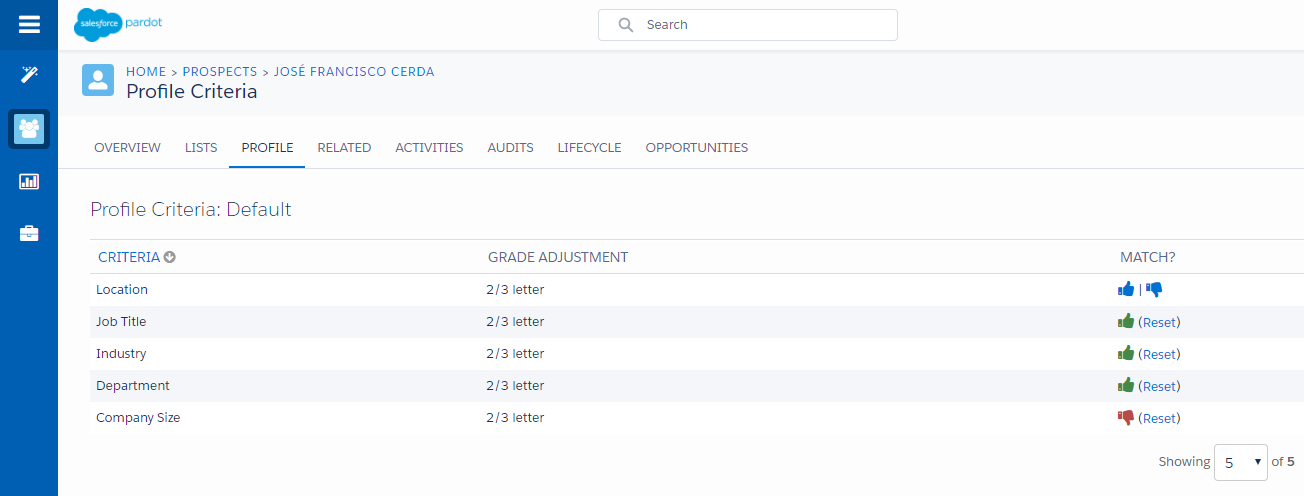The height and width of the screenshot is (496, 1304).
Task: Open the Admin briefcase sidebar icon
Action: click(29, 234)
